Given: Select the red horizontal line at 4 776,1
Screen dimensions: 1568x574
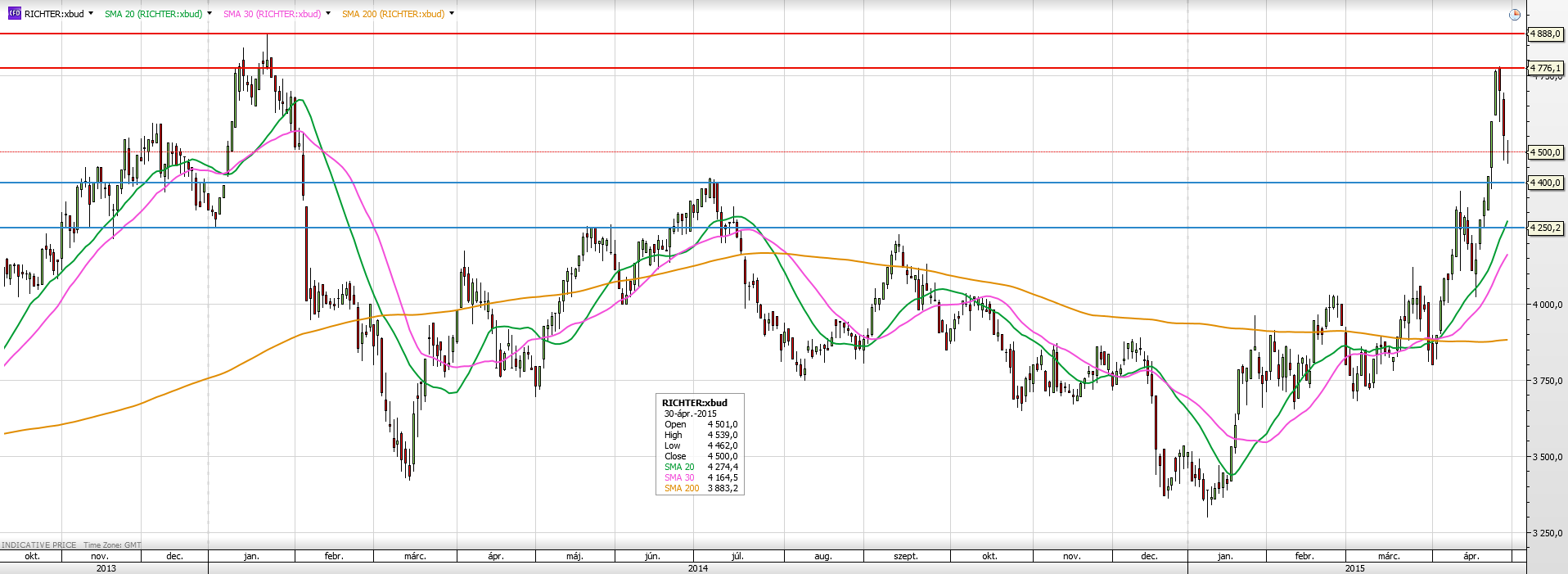Looking at the screenshot, I should [x=763, y=68].
